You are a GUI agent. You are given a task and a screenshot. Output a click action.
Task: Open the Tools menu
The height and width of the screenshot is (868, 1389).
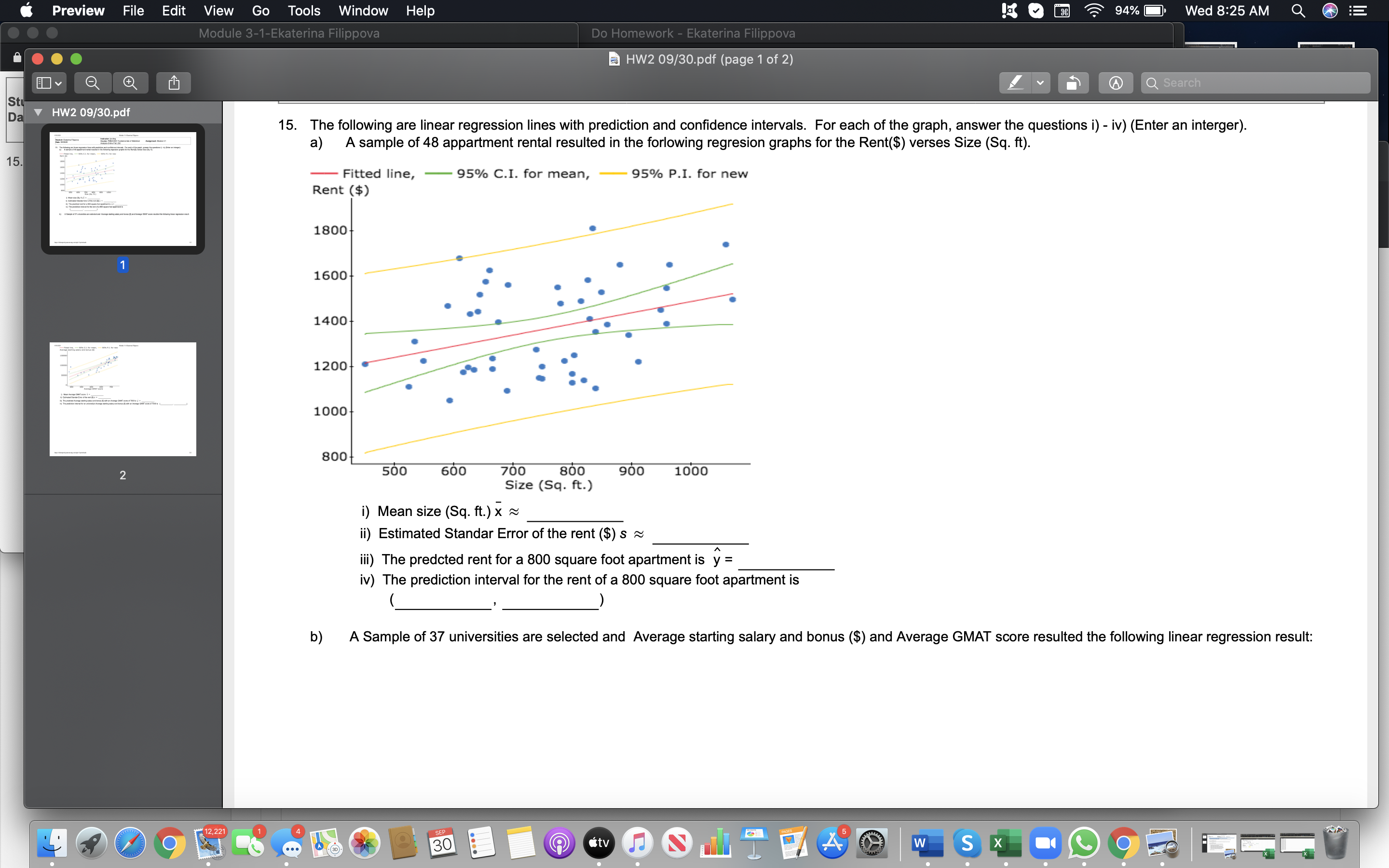(x=304, y=10)
